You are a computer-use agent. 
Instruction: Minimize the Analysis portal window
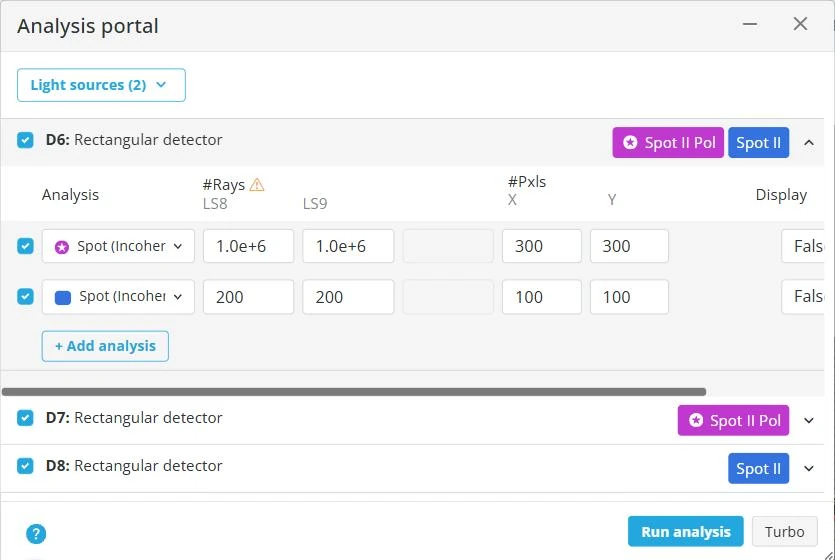click(x=750, y=24)
